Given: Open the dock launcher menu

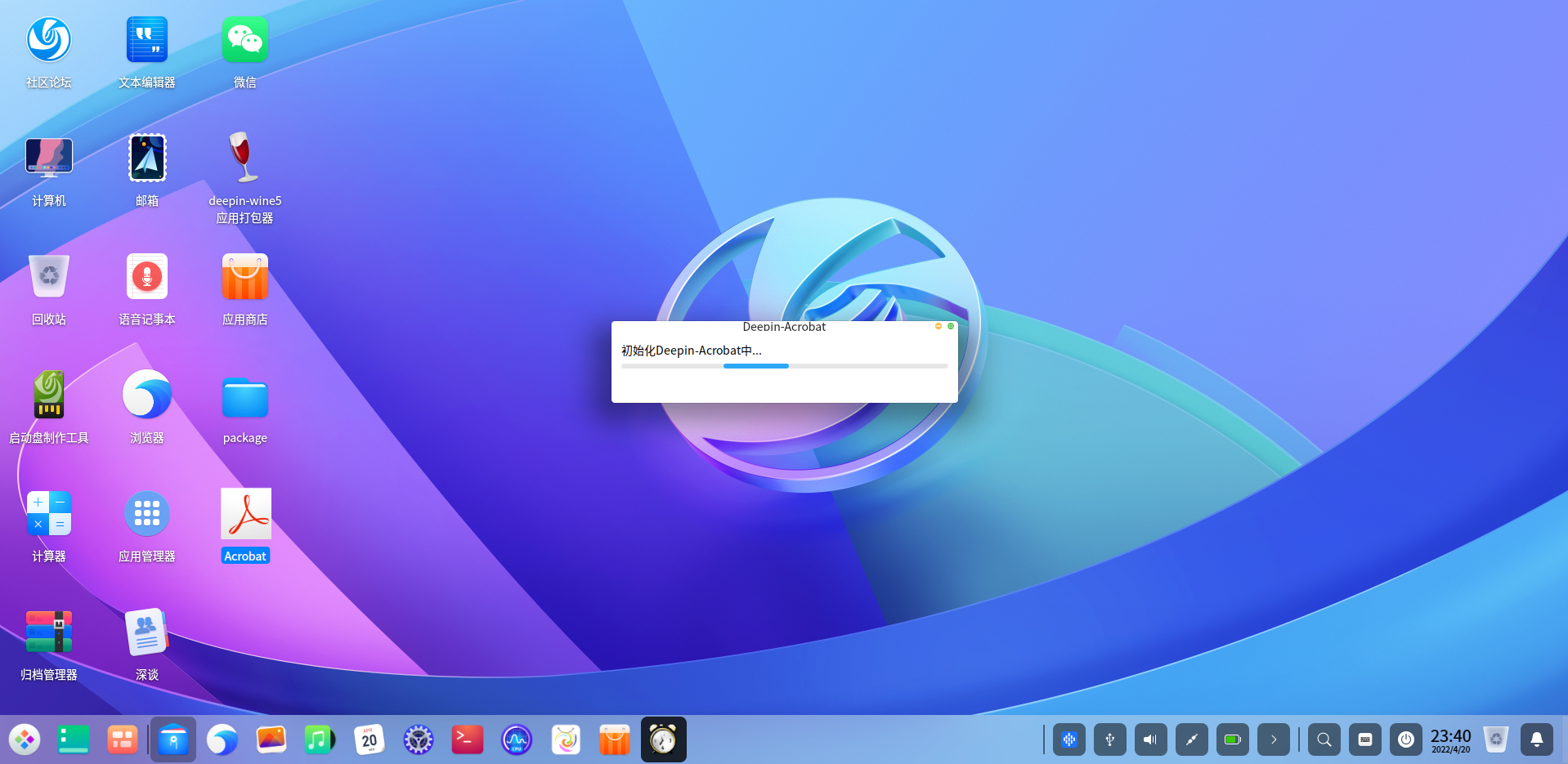Looking at the screenshot, I should pyautogui.click(x=25, y=740).
